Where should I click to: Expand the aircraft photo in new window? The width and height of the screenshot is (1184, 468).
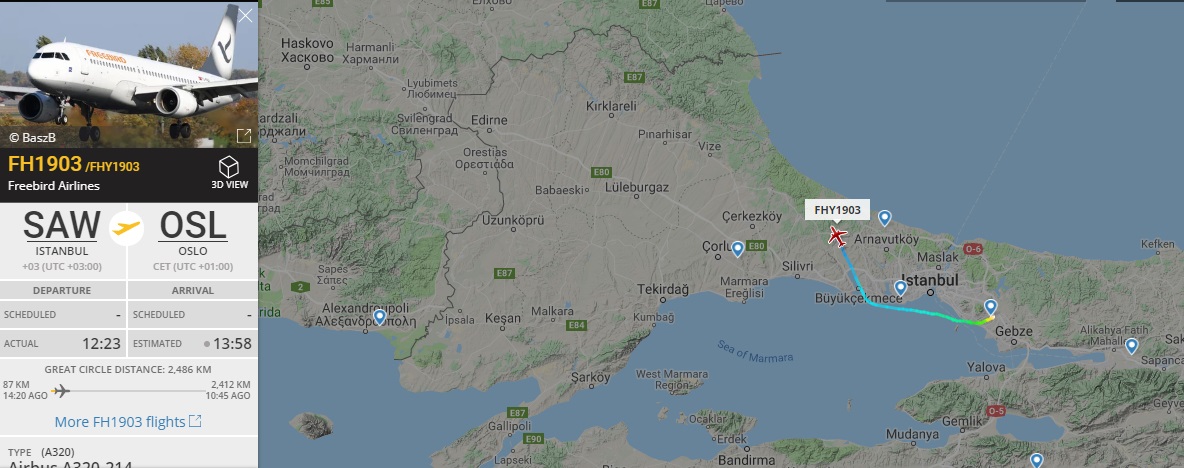tap(244, 136)
